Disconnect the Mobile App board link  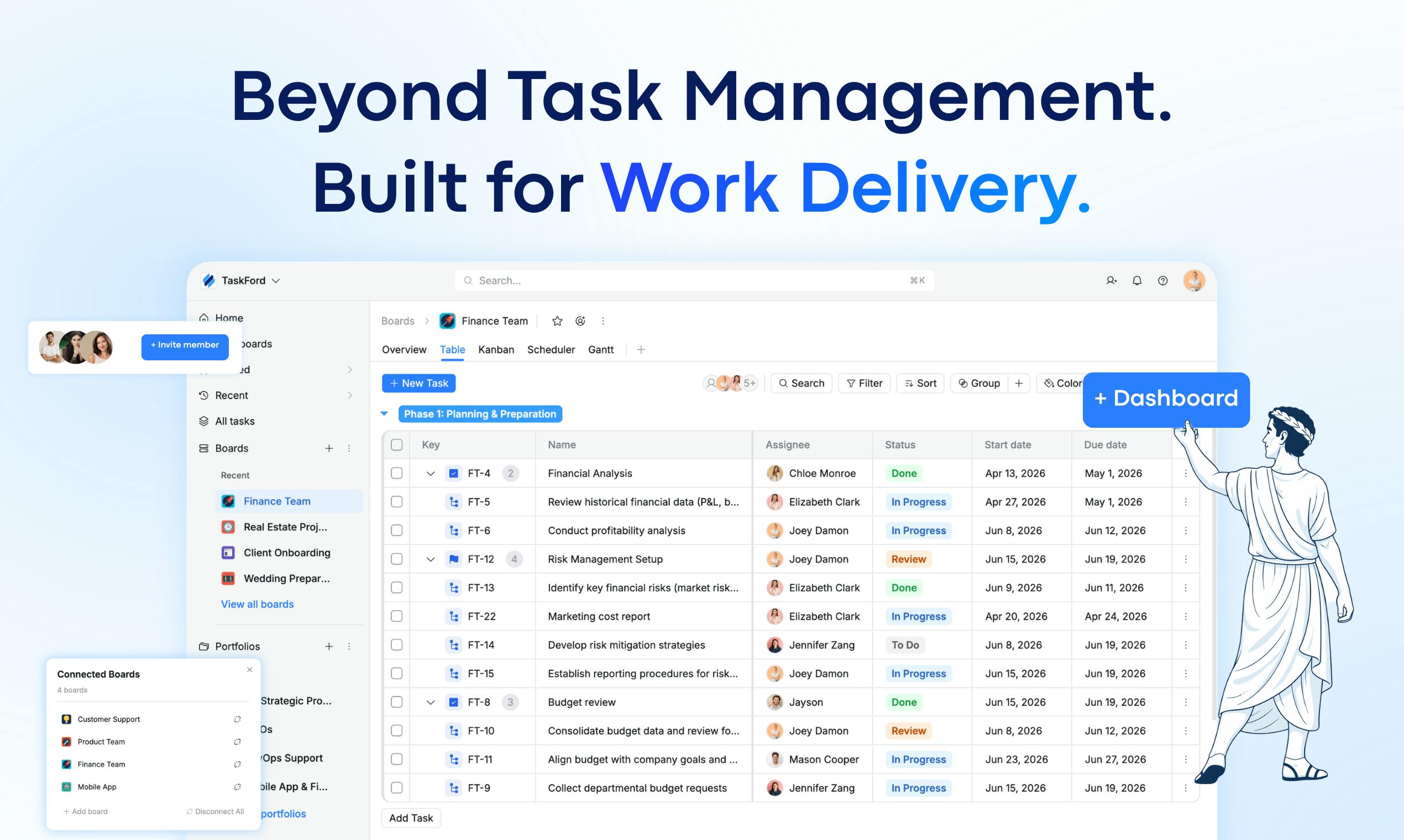[237, 787]
